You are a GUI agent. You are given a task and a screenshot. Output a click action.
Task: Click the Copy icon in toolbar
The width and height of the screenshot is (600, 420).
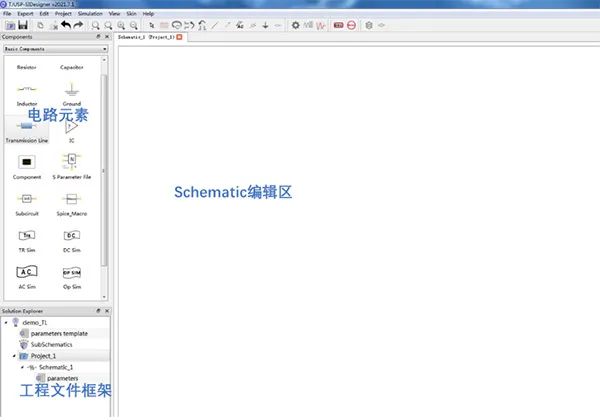[x=40, y=26]
